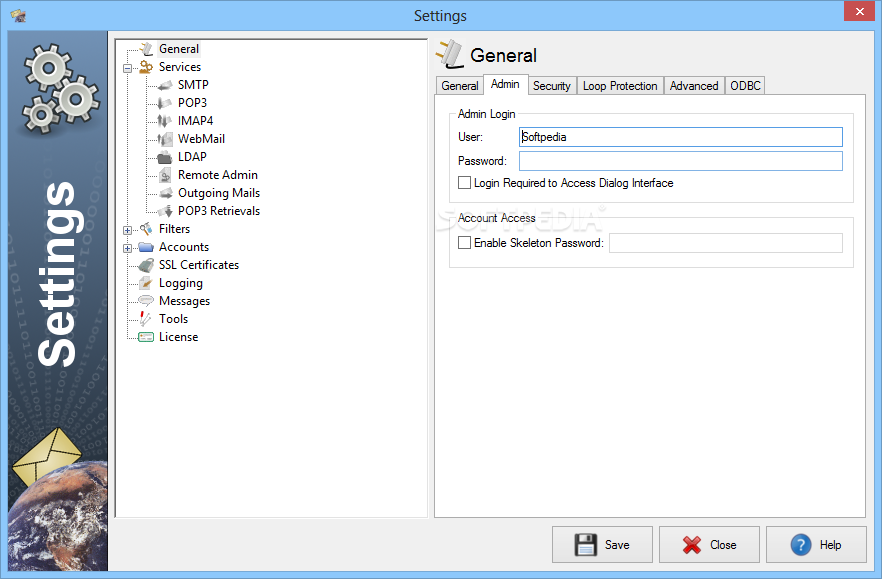This screenshot has height=579, width=882.
Task: Click the Logging icon
Action: point(146,283)
